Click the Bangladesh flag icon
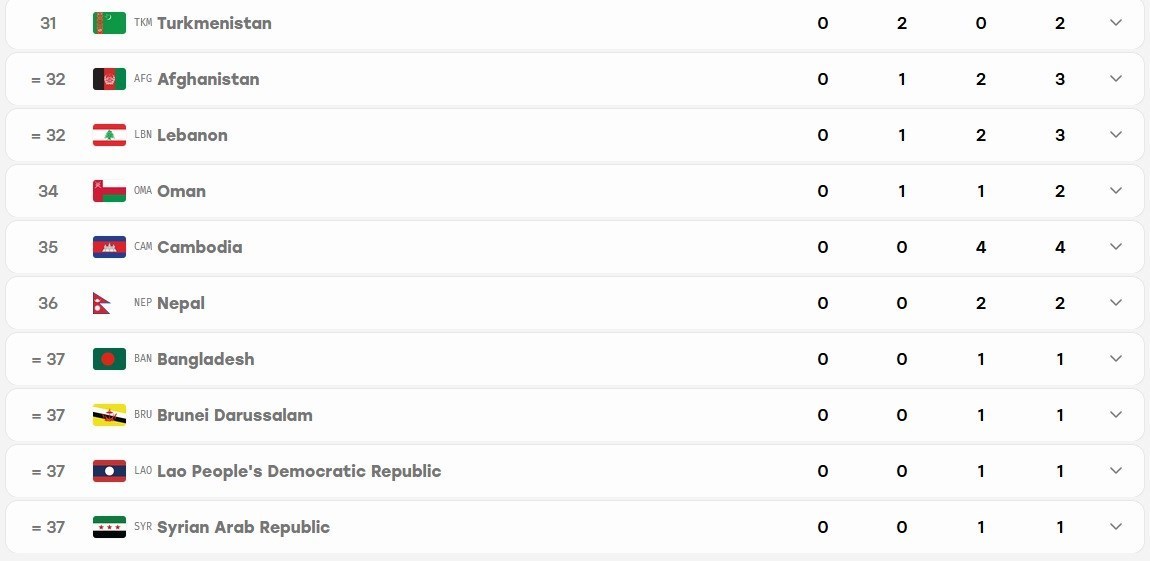This screenshot has height=561, width=1150. click(109, 359)
